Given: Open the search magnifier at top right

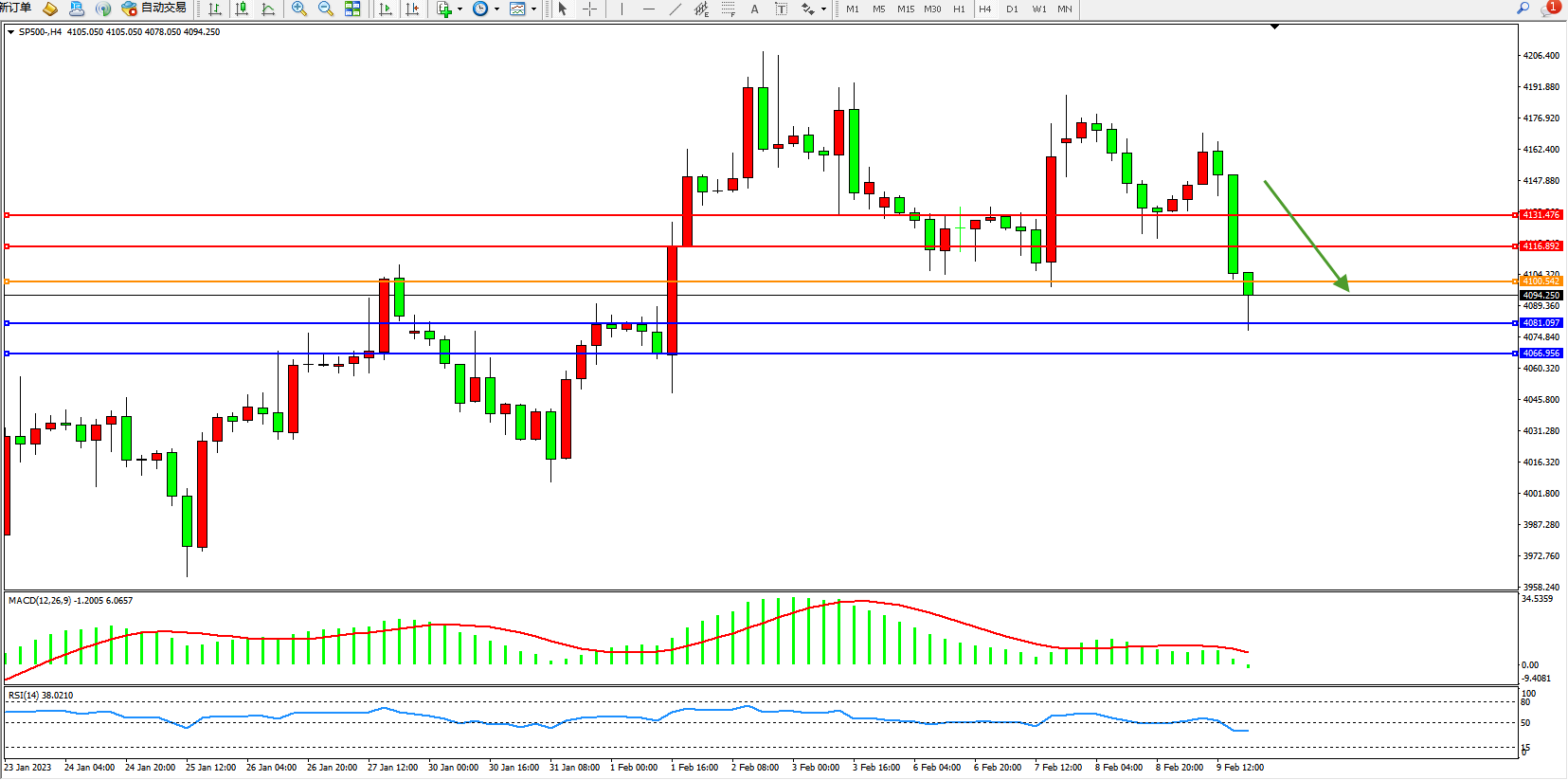Looking at the screenshot, I should tap(1523, 8).
